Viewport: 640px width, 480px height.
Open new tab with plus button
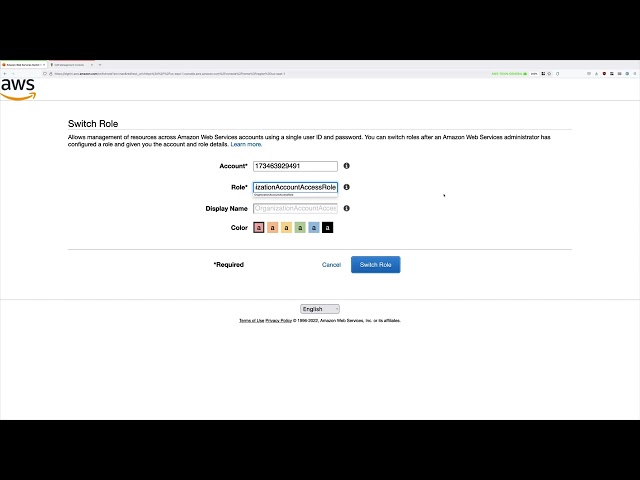[x=100, y=64]
